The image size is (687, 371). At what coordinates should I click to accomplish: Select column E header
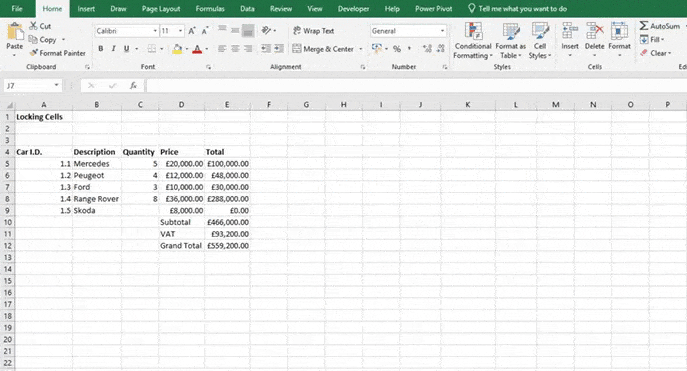click(x=227, y=105)
